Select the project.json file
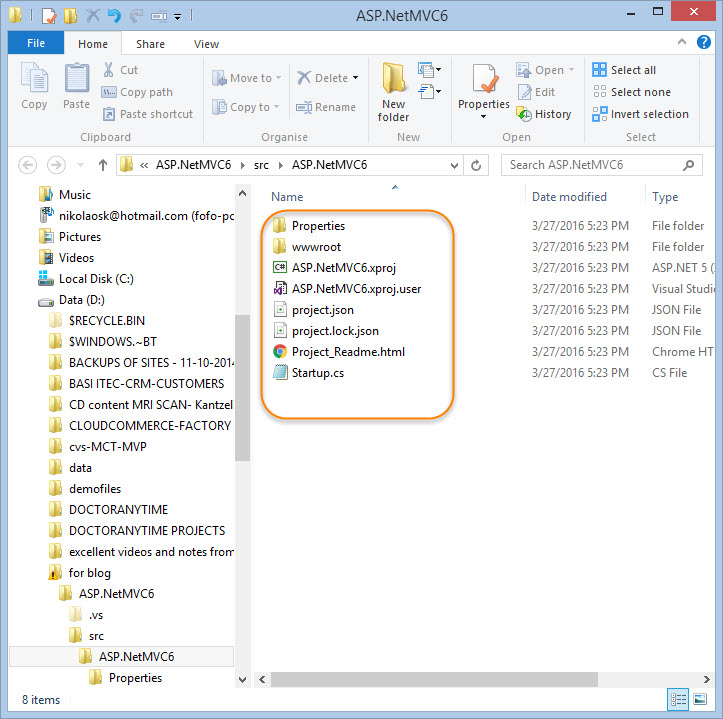Viewport: 723px width, 719px height. point(314,310)
